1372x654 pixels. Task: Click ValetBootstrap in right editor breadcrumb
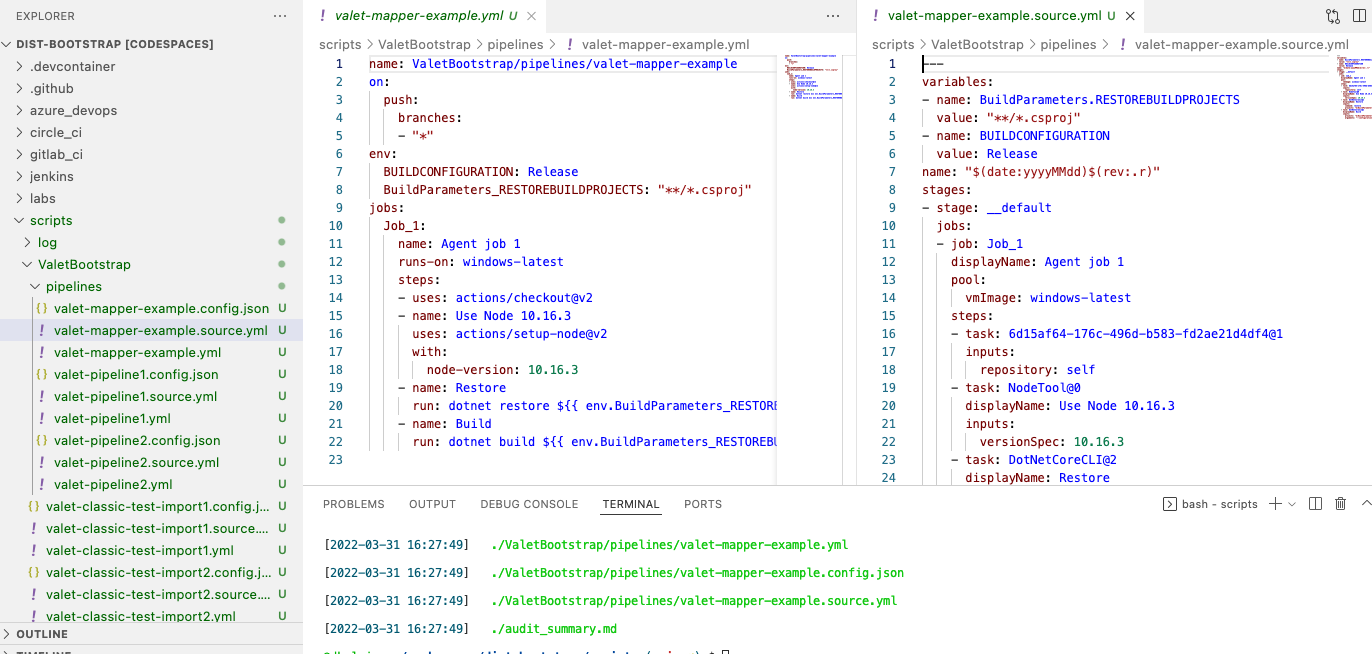click(x=977, y=45)
